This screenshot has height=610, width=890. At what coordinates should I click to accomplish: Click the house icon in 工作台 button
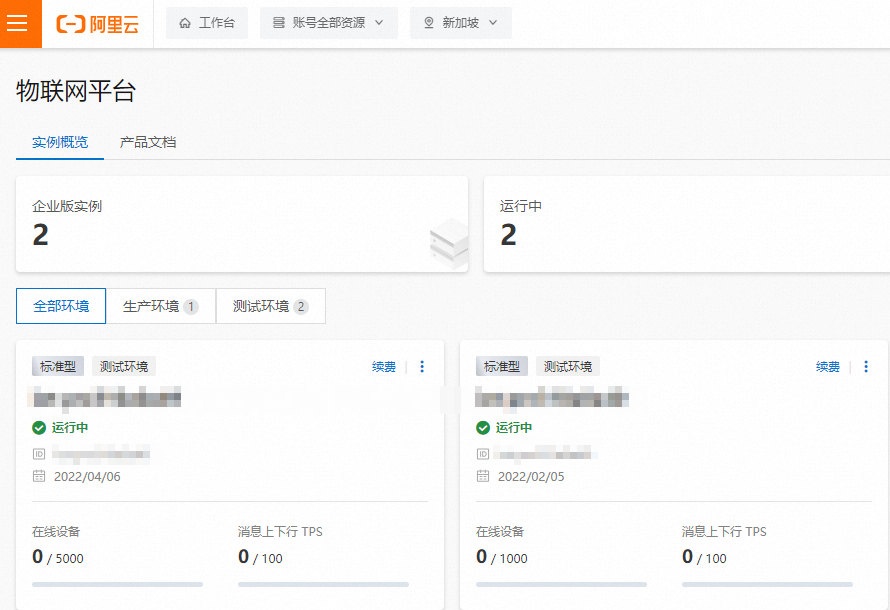[x=185, y=23]
